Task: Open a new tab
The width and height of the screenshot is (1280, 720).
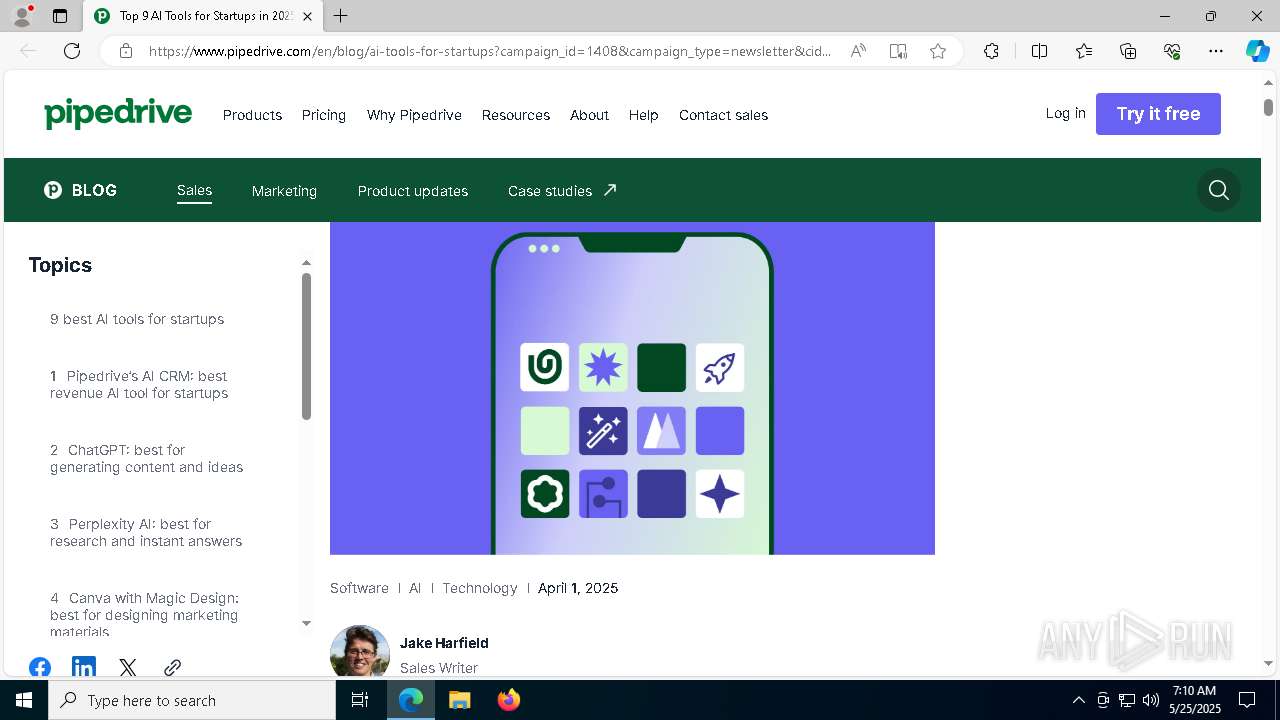Action: click(x=341, y=16)
